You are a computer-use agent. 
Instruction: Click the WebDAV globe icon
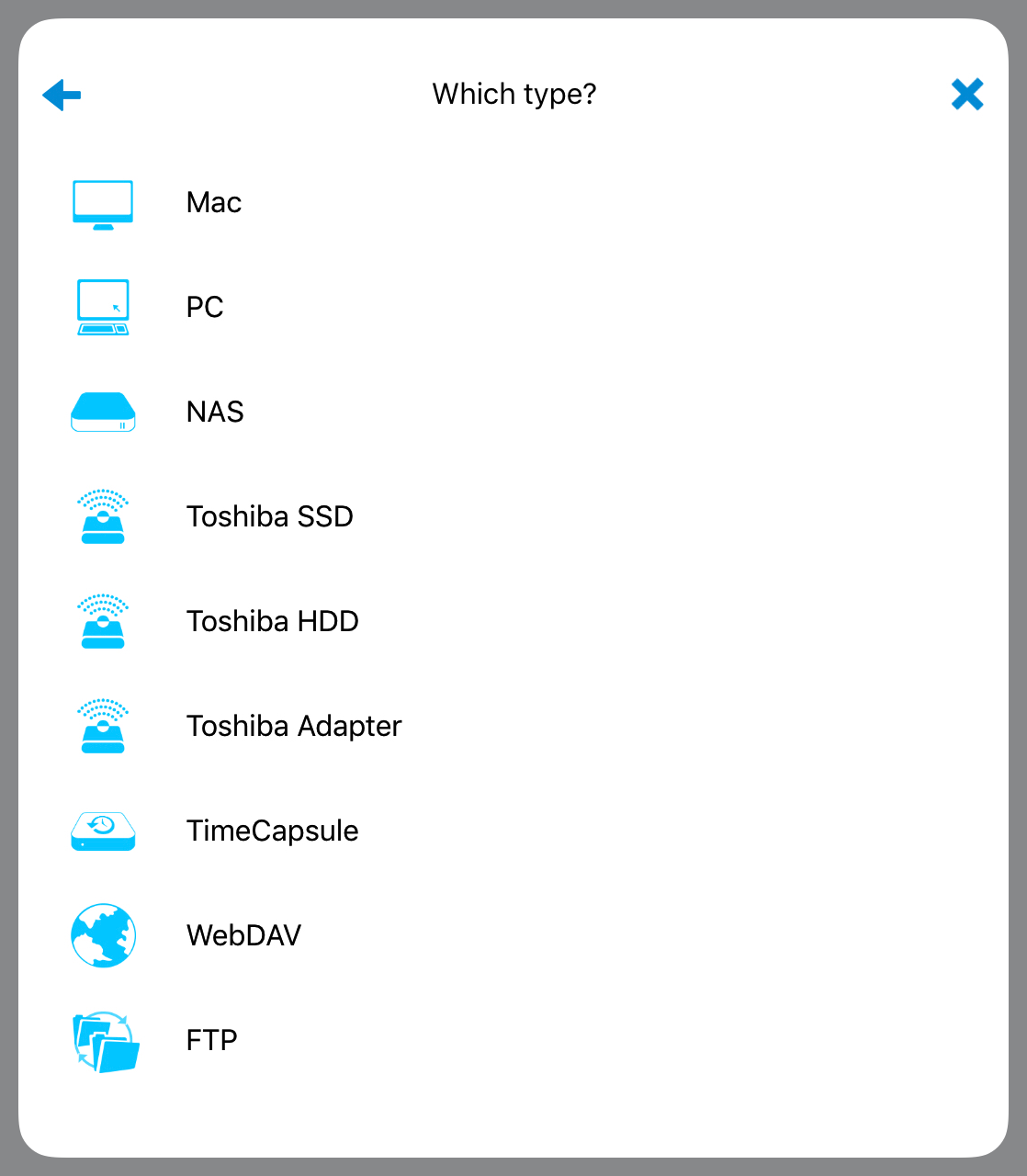click(x=103, y=935)
